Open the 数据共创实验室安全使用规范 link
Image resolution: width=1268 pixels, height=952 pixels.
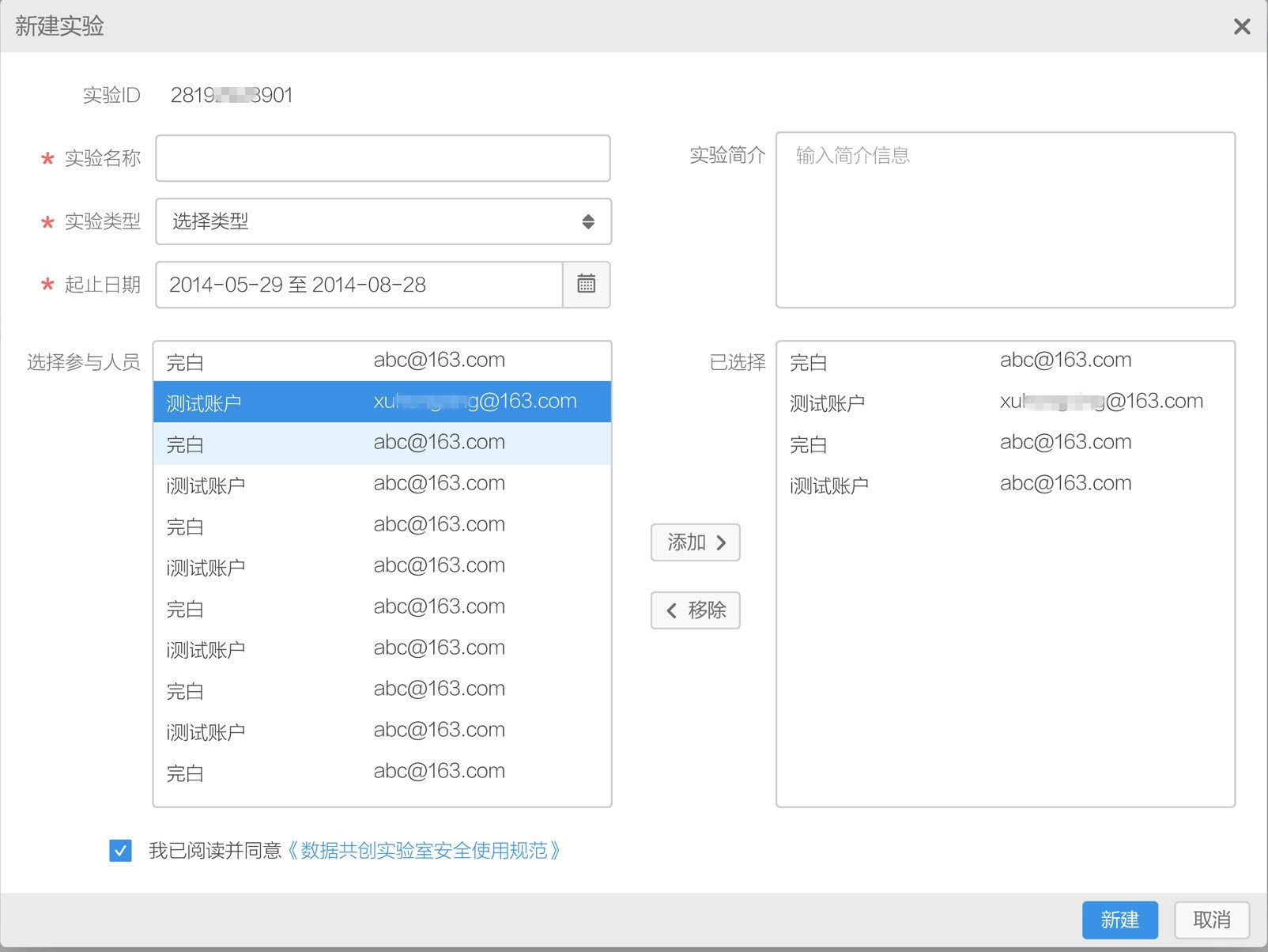coord(423,851)
